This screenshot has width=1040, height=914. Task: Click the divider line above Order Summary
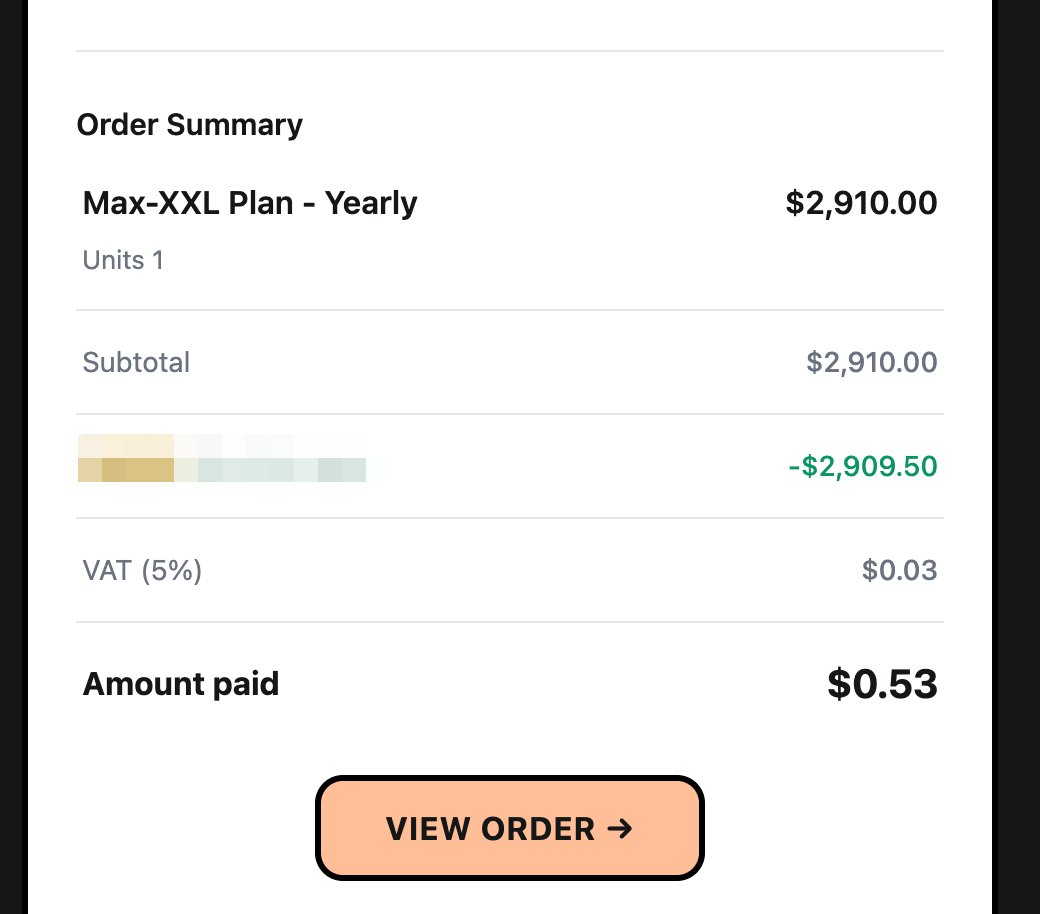click(x=509, y=50)
